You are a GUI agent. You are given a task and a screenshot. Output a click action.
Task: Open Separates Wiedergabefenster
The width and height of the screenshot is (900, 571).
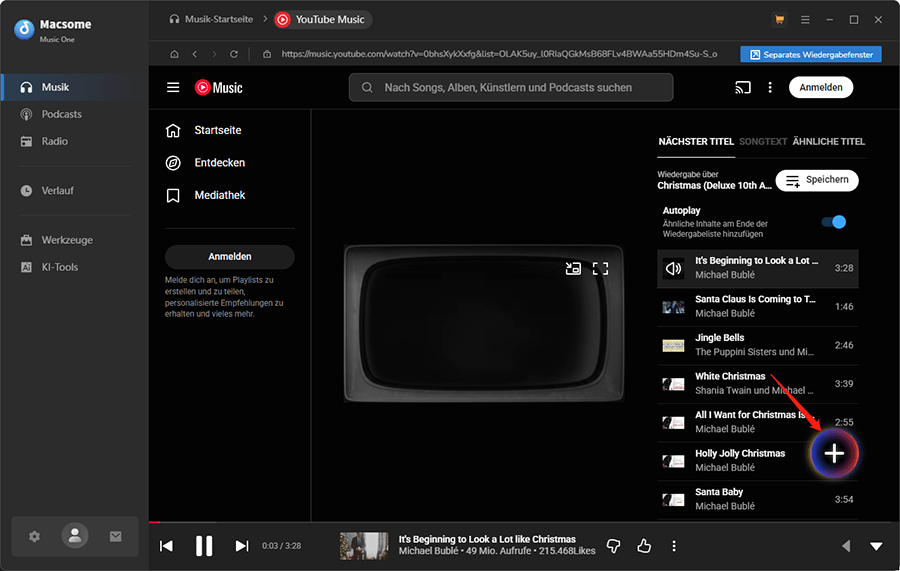(811, 55)
